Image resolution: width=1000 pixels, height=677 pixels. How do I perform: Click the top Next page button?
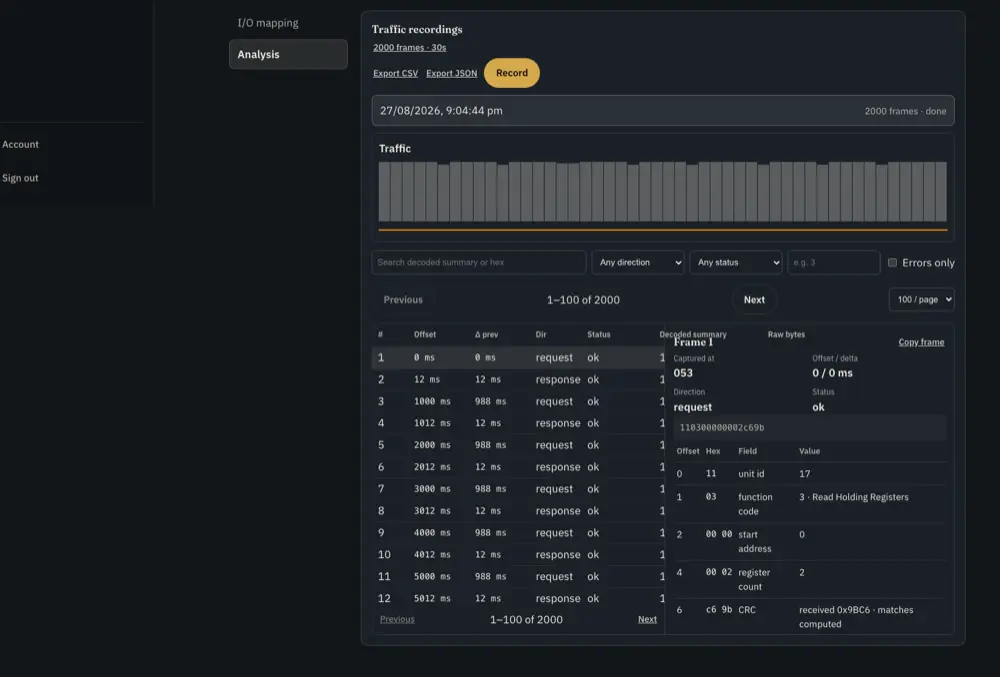[754, 300]
